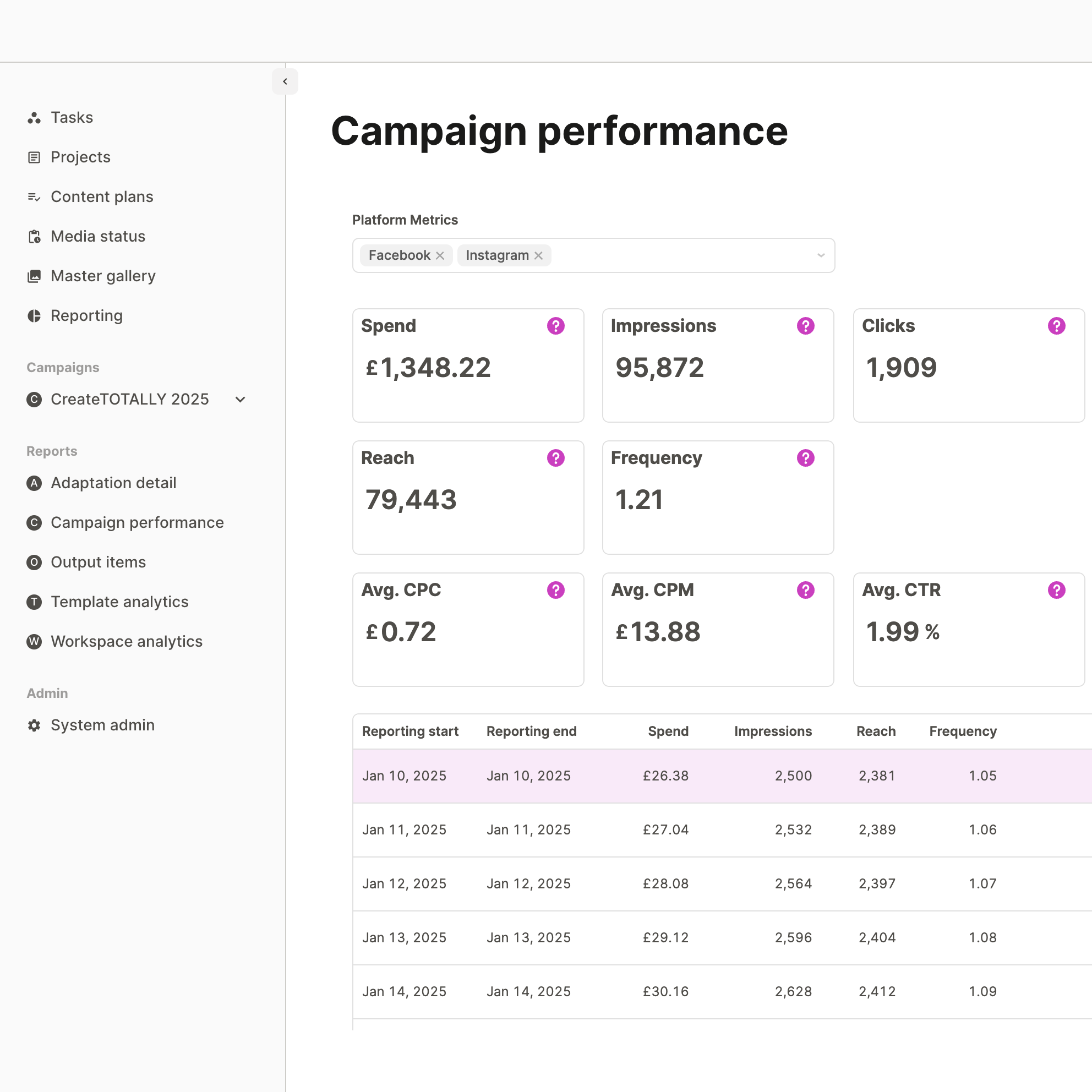Click the Impressions help icon
Image resolution: width=1092 pixels, height=1092 pixels.
coord(805,326)
